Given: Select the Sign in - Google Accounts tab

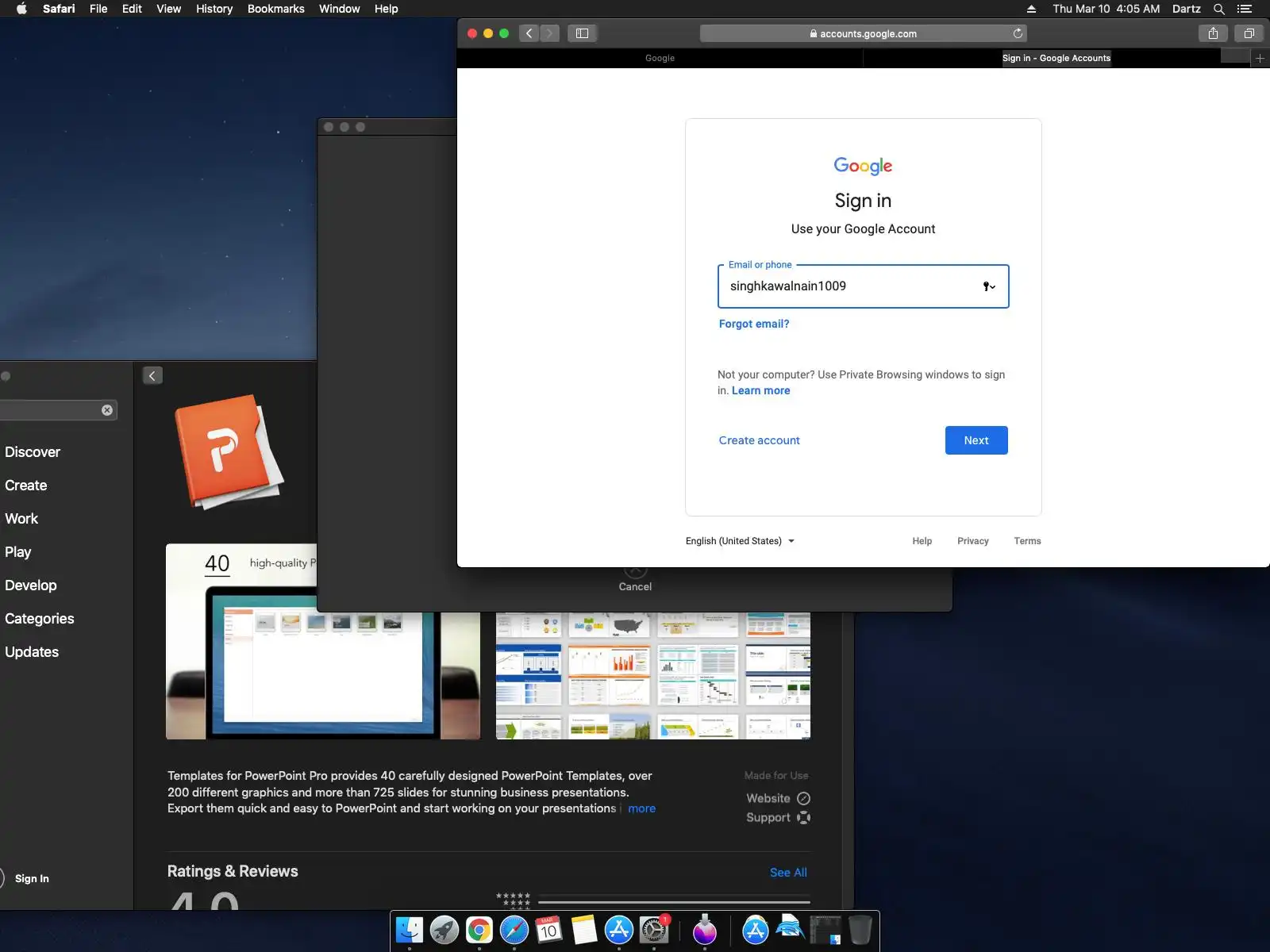Looking at the screenshot, I should pos(1056,58).
